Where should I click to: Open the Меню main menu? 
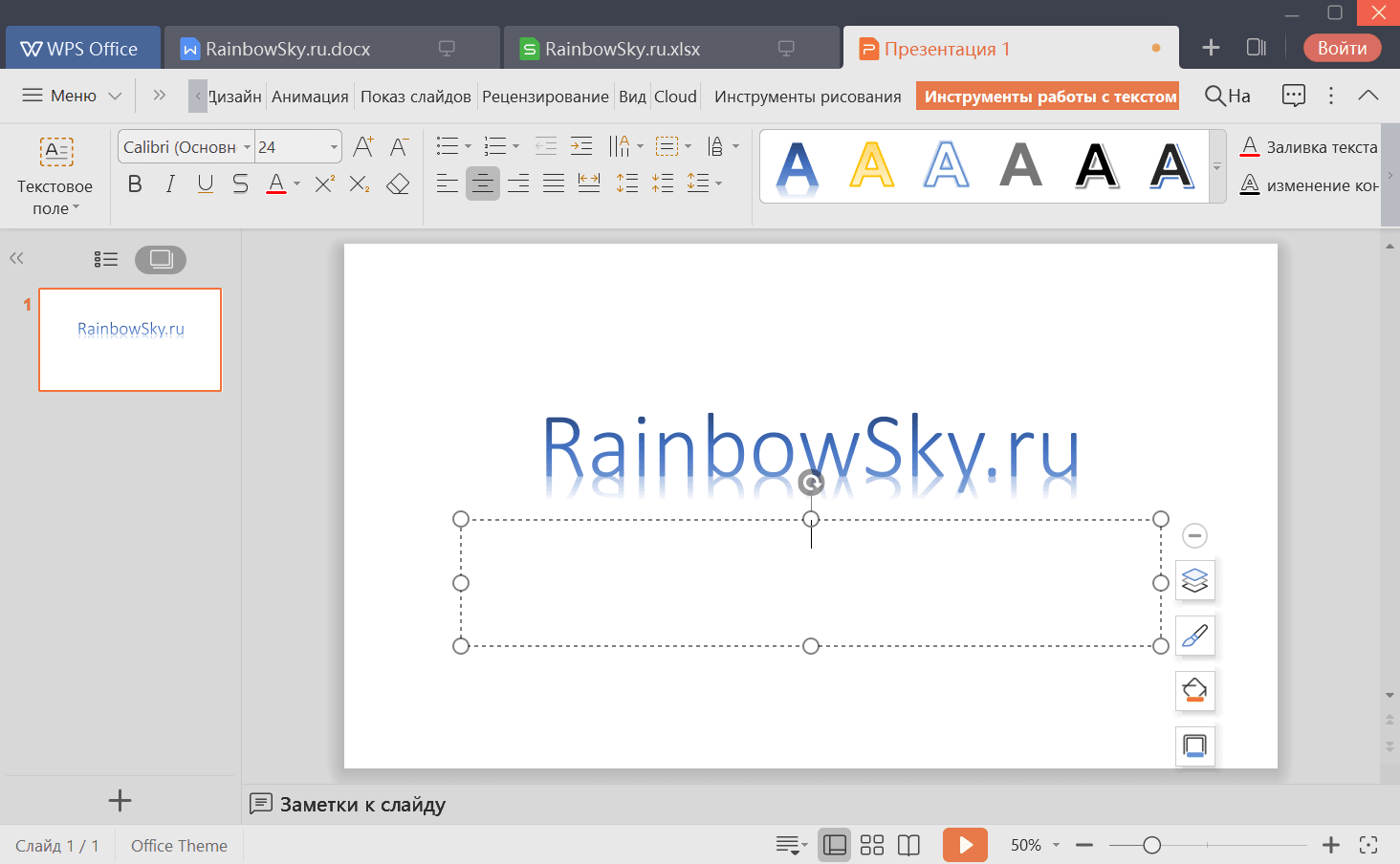tap(72, 96)
